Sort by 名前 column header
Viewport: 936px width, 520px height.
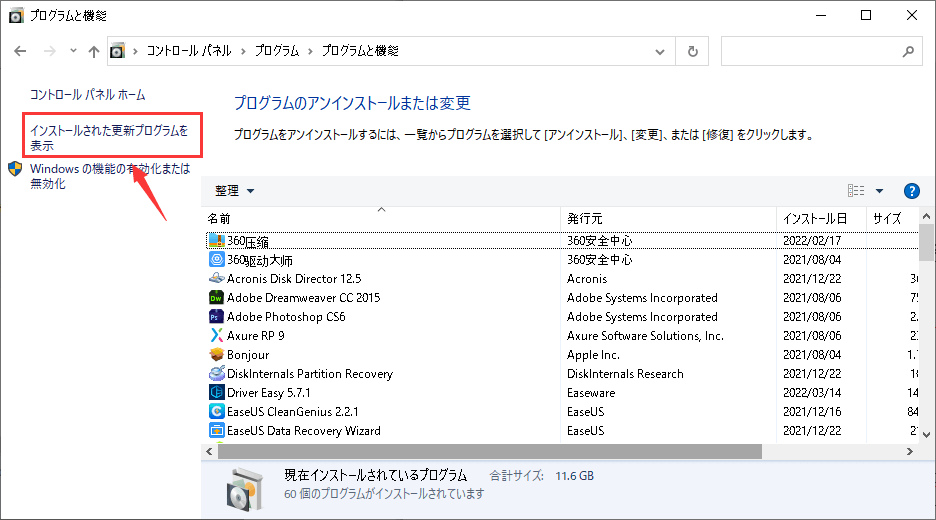(381, 219)
